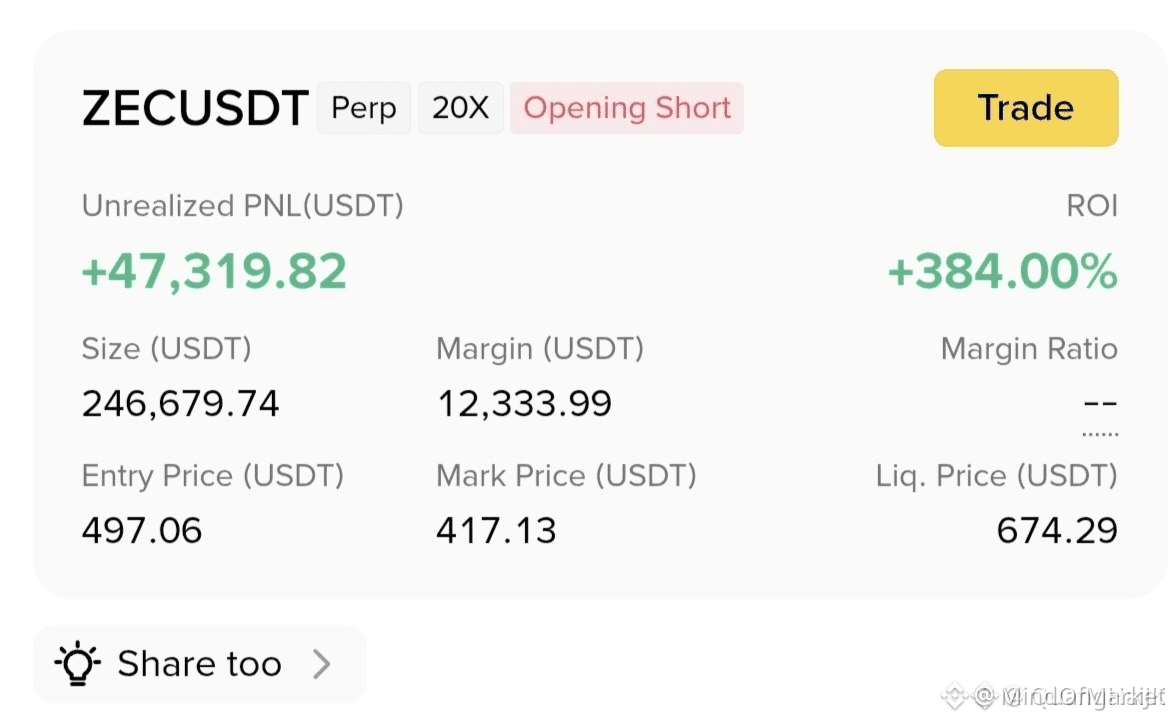Click the Binance logo watermark icon
The width and height of the screenshot is (1173, 721).
955,696
